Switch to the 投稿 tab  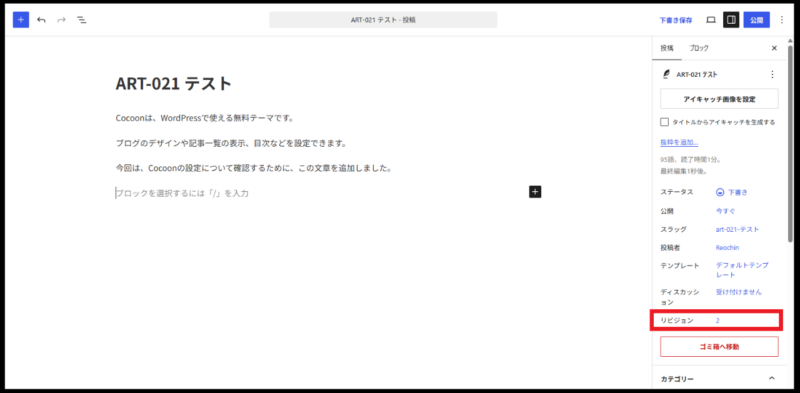[667, 48]
